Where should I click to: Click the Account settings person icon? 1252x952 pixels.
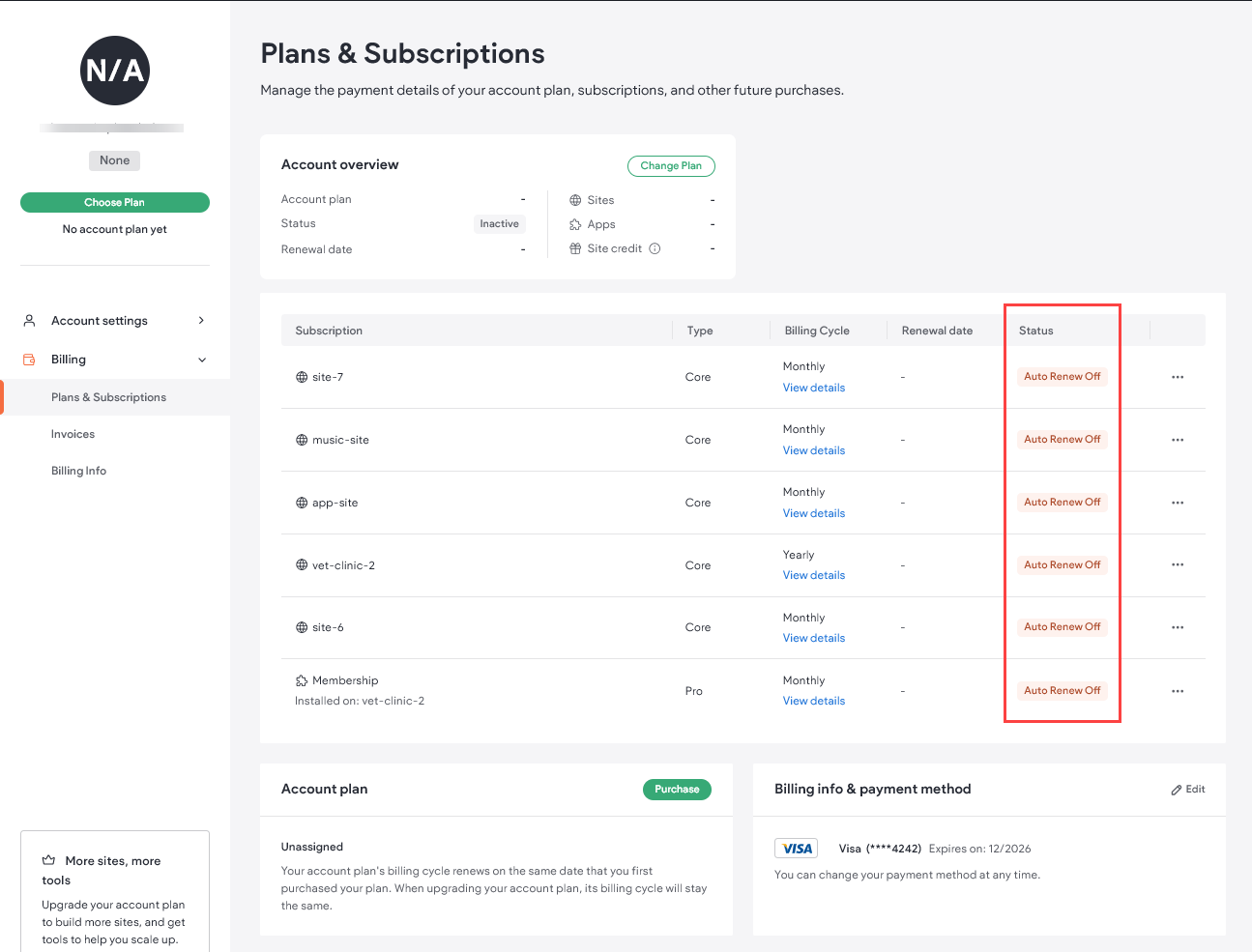coord(29,320)
